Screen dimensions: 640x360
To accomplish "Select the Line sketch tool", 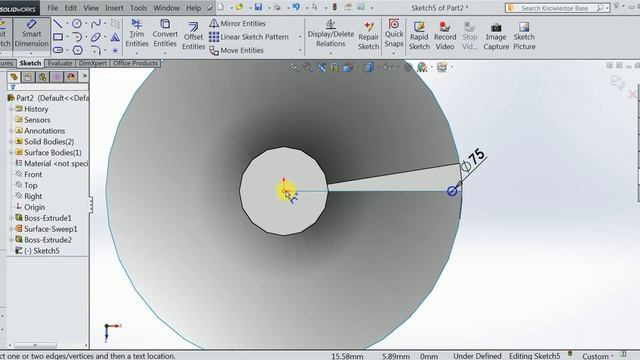I will click(x=58, y=24).
